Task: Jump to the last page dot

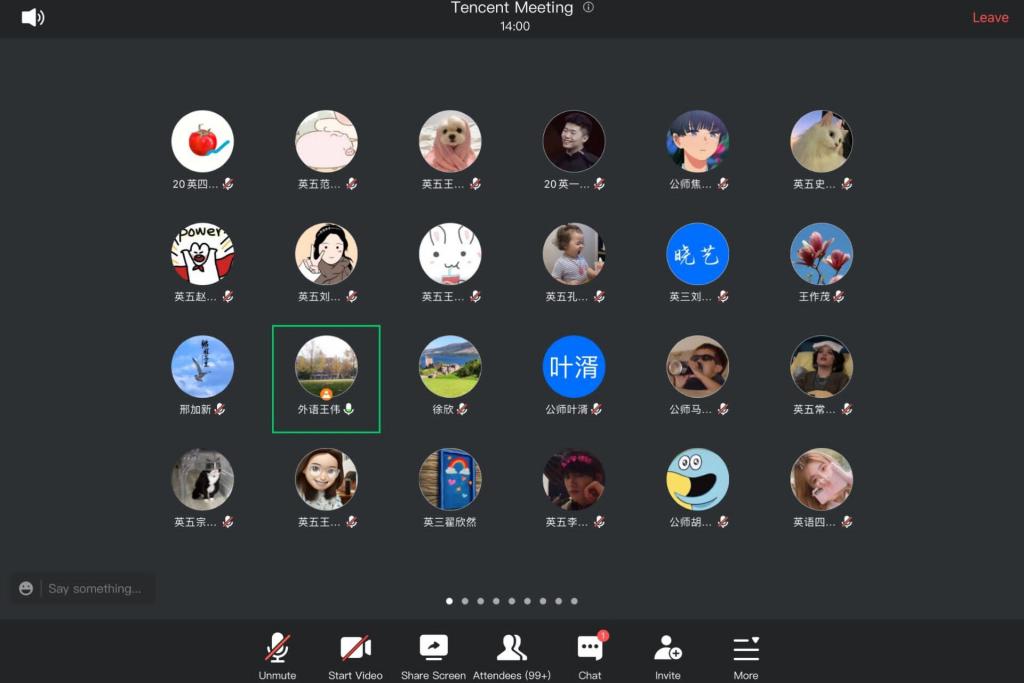Action: pyautogui.click(x=574, y=601)
